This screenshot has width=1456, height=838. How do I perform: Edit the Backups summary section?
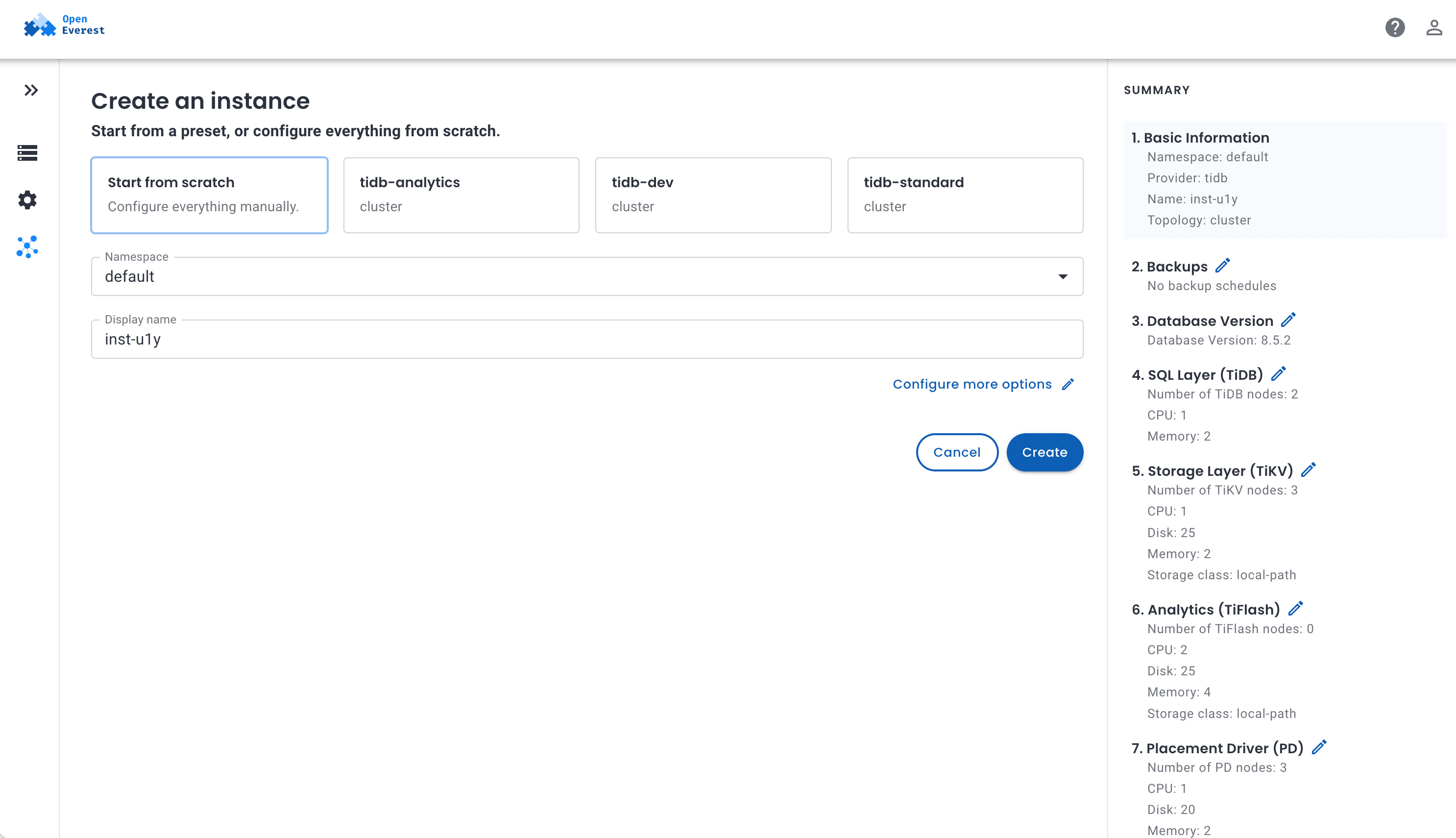1222,265
